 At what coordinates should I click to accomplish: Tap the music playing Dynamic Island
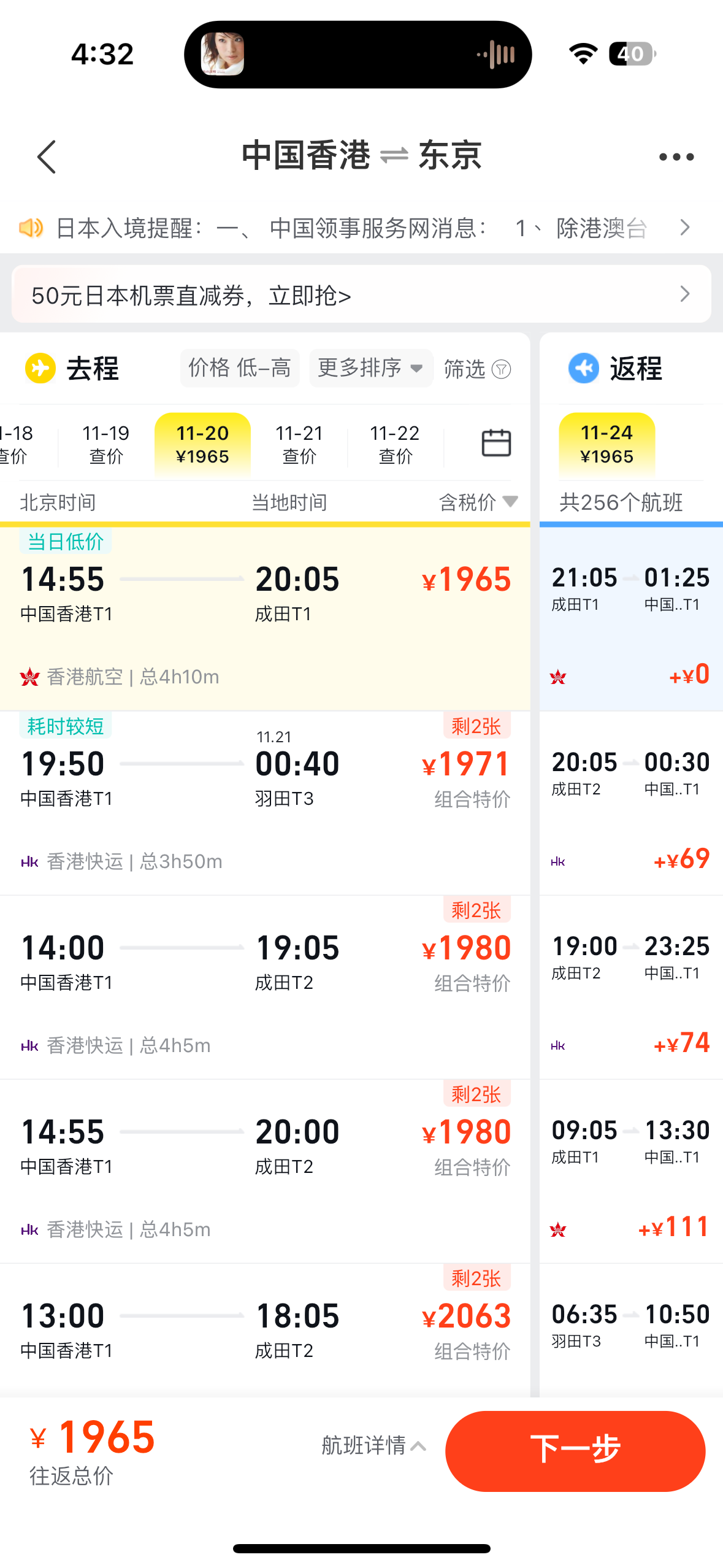[358, 55]
